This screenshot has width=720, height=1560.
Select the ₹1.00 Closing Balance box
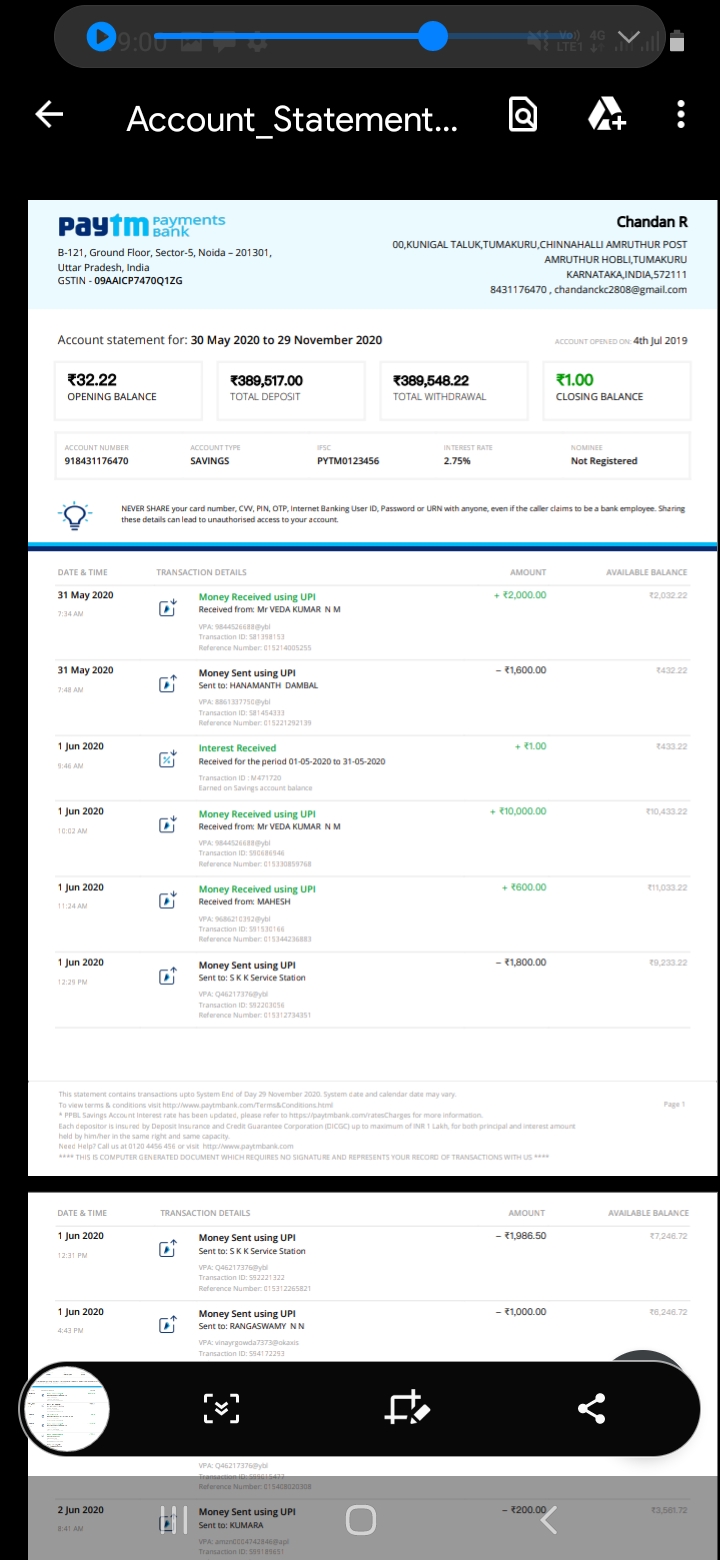(x=617, y=390)
